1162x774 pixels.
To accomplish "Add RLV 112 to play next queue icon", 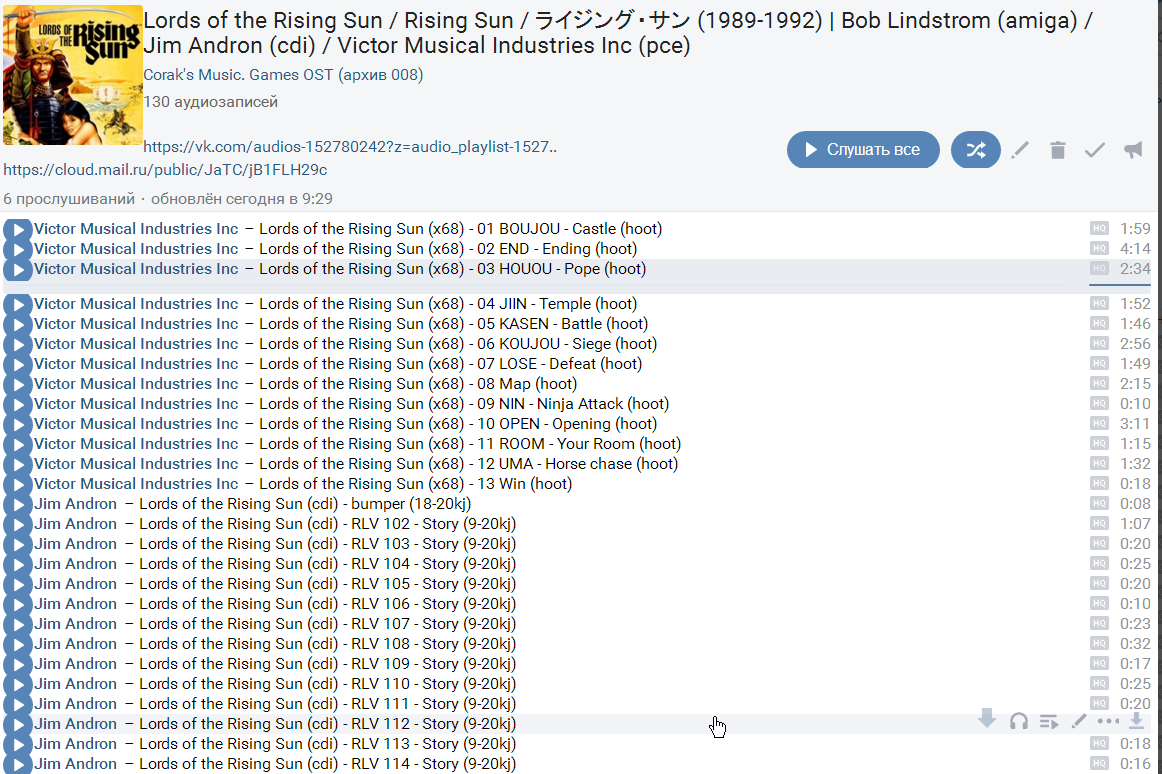I will click(1049, 721).
